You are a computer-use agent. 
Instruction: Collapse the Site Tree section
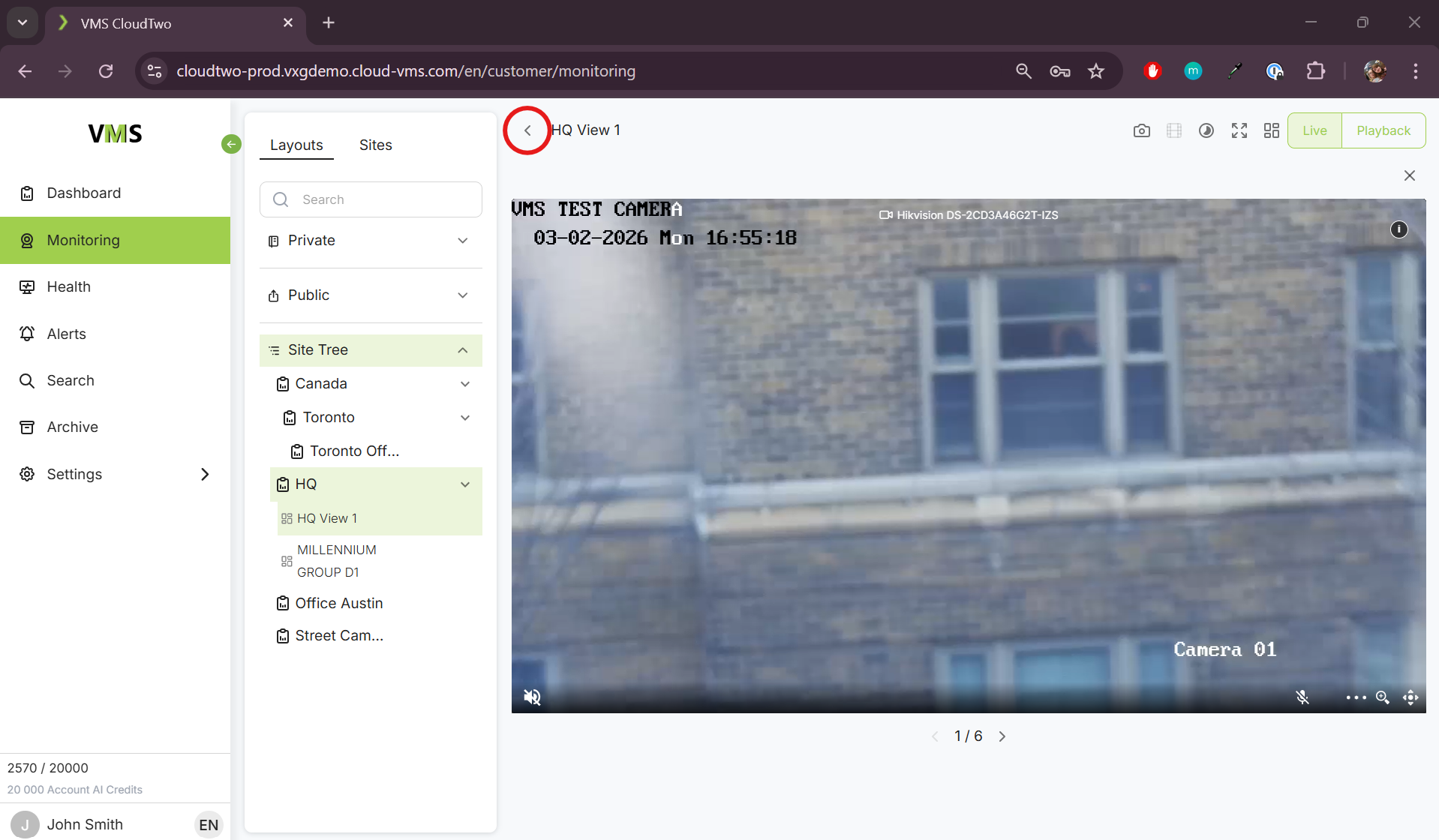coord(462,350)
